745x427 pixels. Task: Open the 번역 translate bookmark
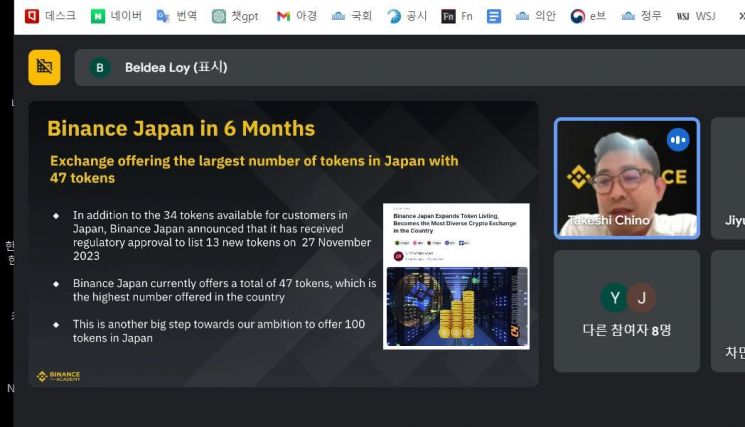pyautogui.click(x=177, y=16)
